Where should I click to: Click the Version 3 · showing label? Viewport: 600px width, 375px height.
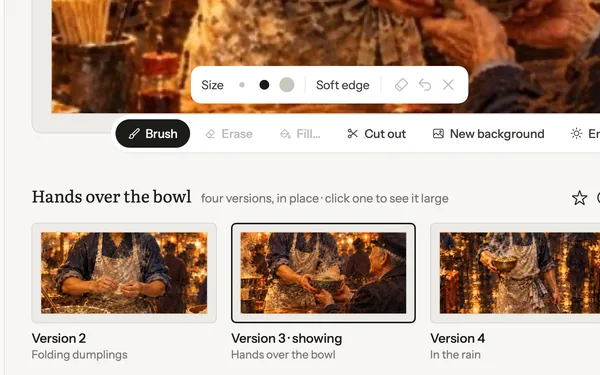pos(287,338)
